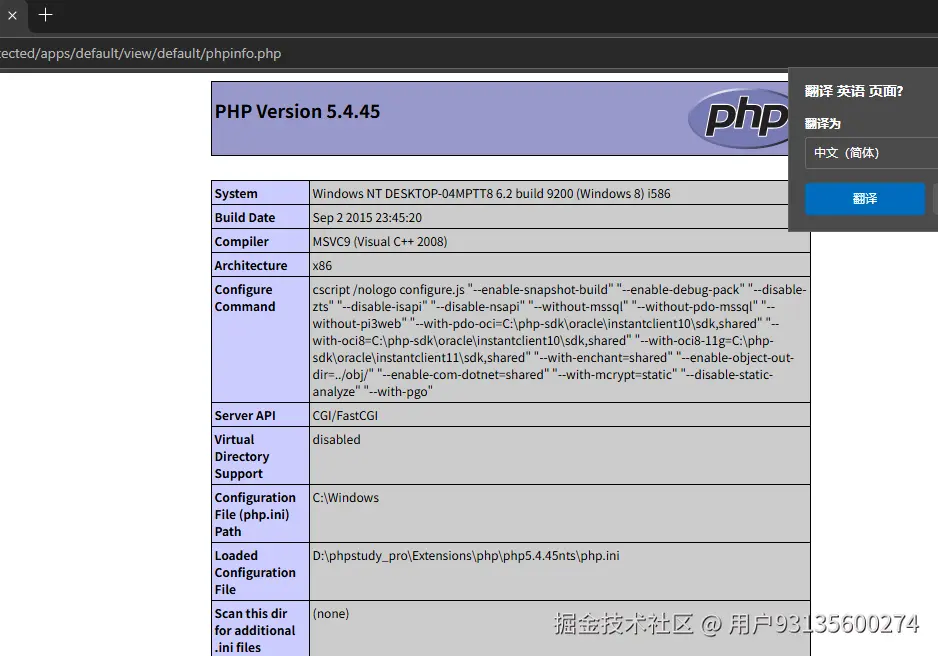Click the 翻译 英语 页面? popup title

click(x=854, y=91)
